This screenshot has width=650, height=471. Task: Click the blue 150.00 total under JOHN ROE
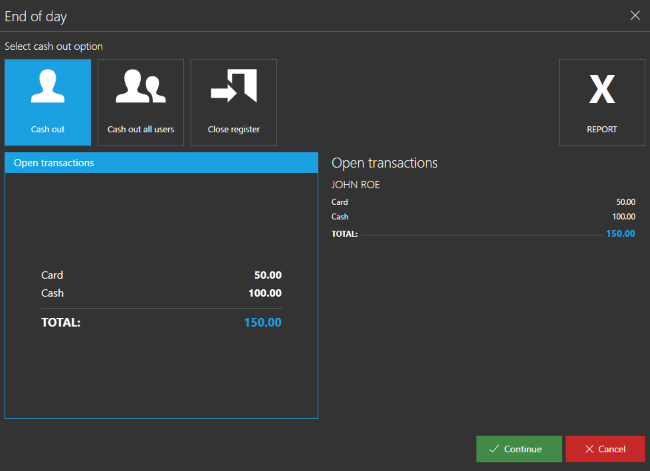(x=621, y=233)
